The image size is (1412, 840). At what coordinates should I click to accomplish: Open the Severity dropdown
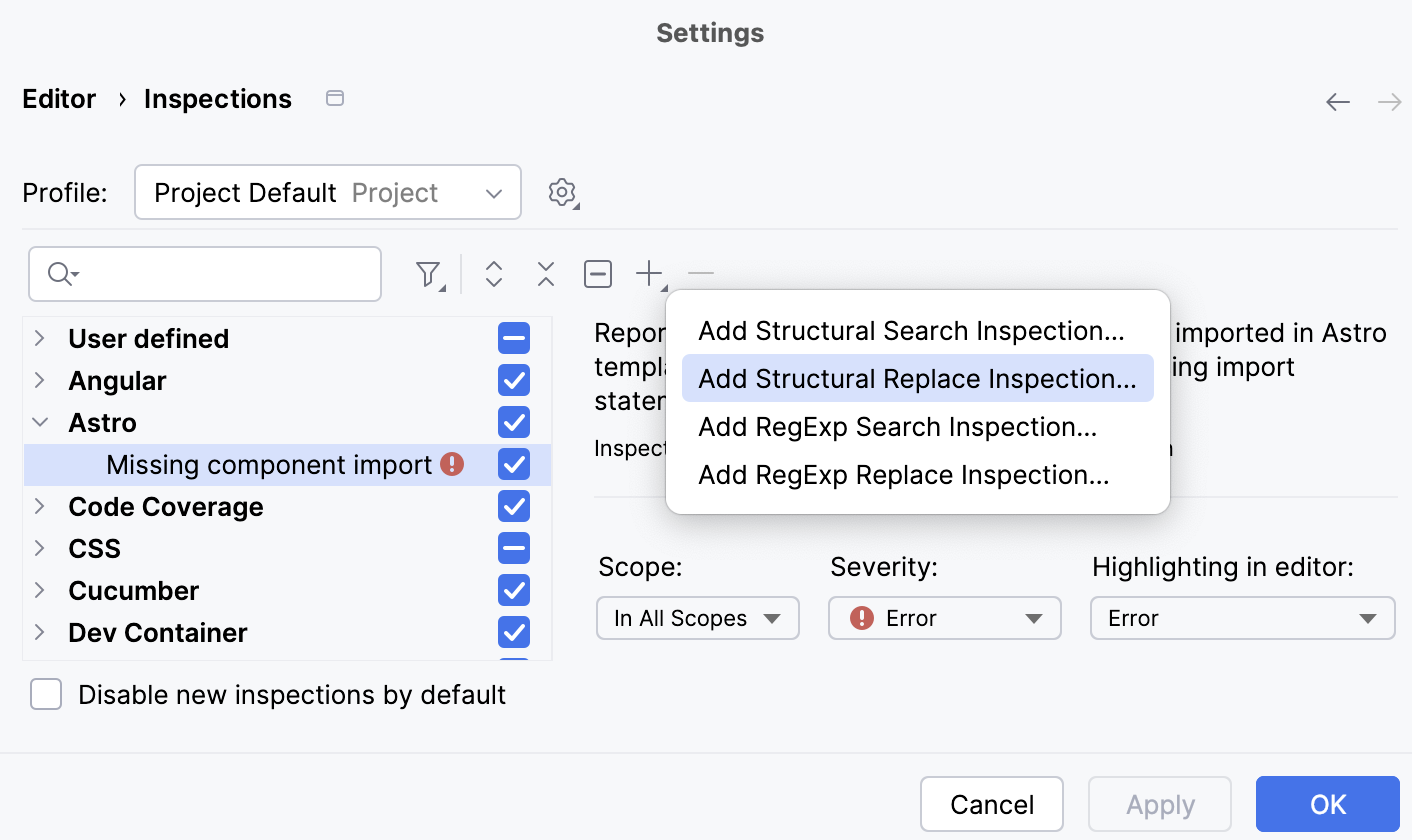click(x=944, y=618)
